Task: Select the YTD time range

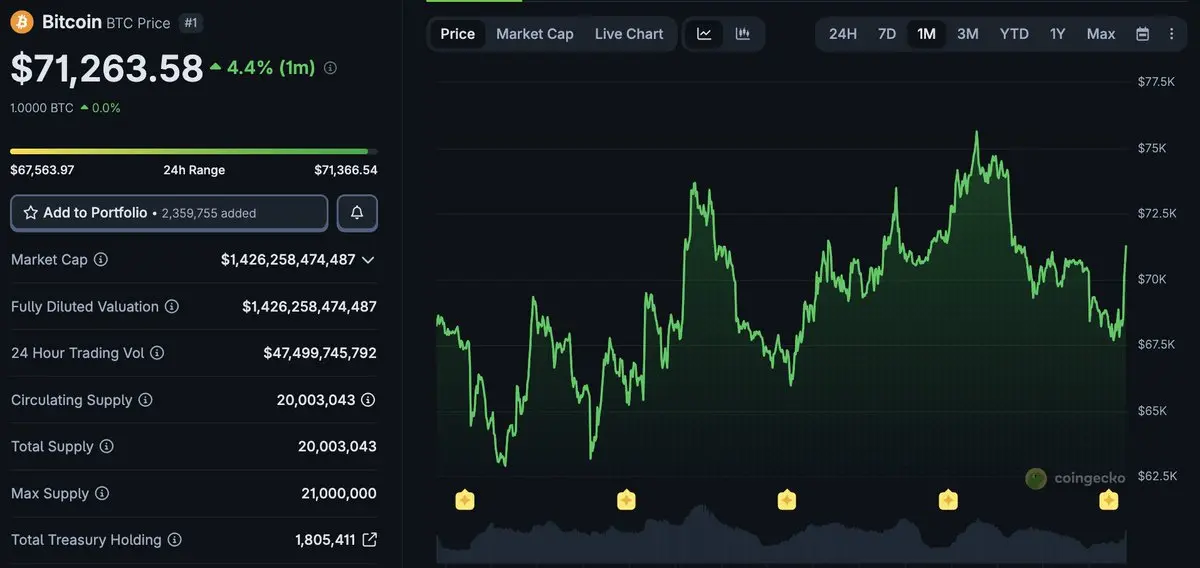Action: (1014, 34)
